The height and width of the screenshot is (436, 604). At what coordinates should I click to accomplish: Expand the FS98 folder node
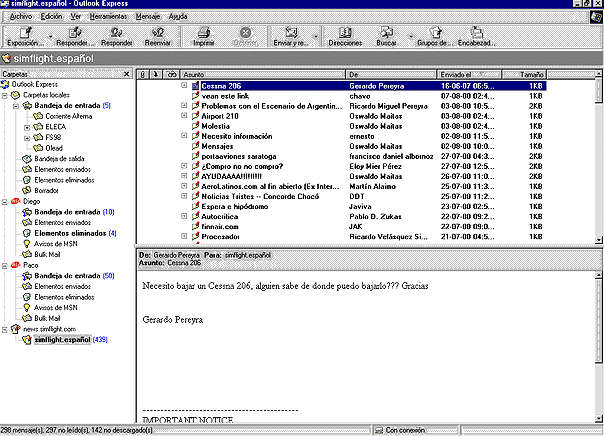(27, 138)
